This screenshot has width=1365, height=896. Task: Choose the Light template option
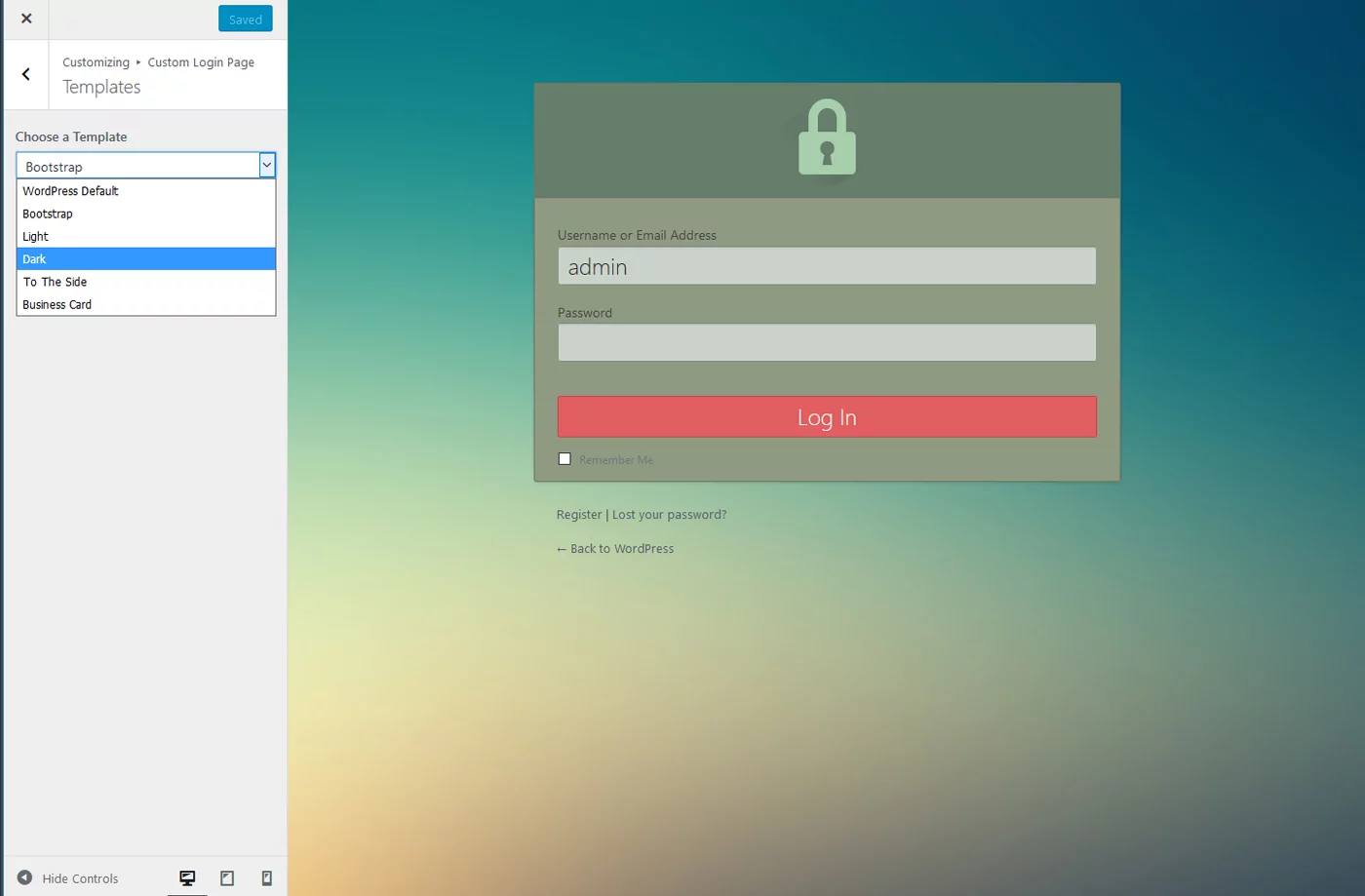146,236
